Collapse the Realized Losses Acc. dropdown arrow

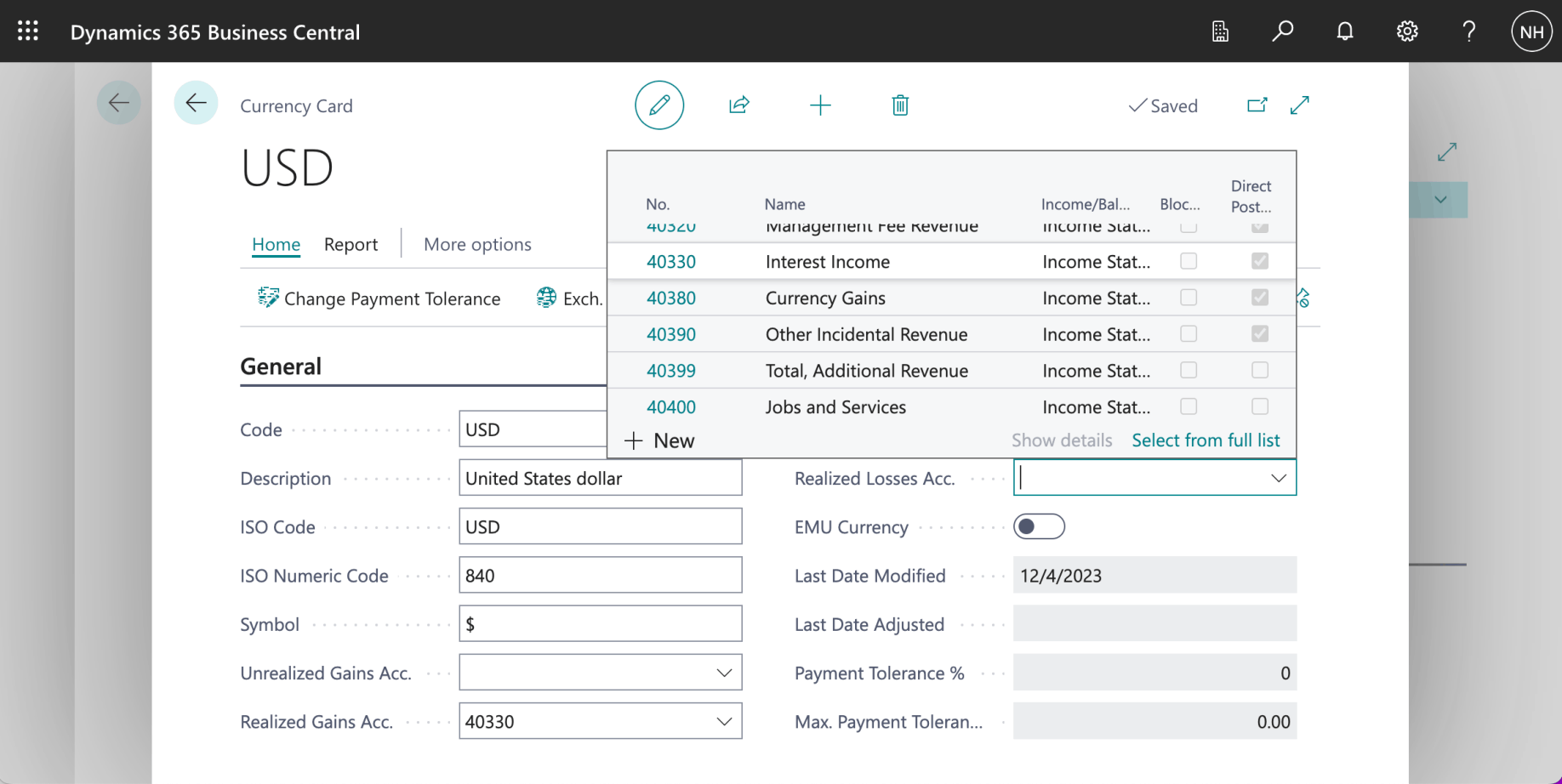pos(1278,478)
